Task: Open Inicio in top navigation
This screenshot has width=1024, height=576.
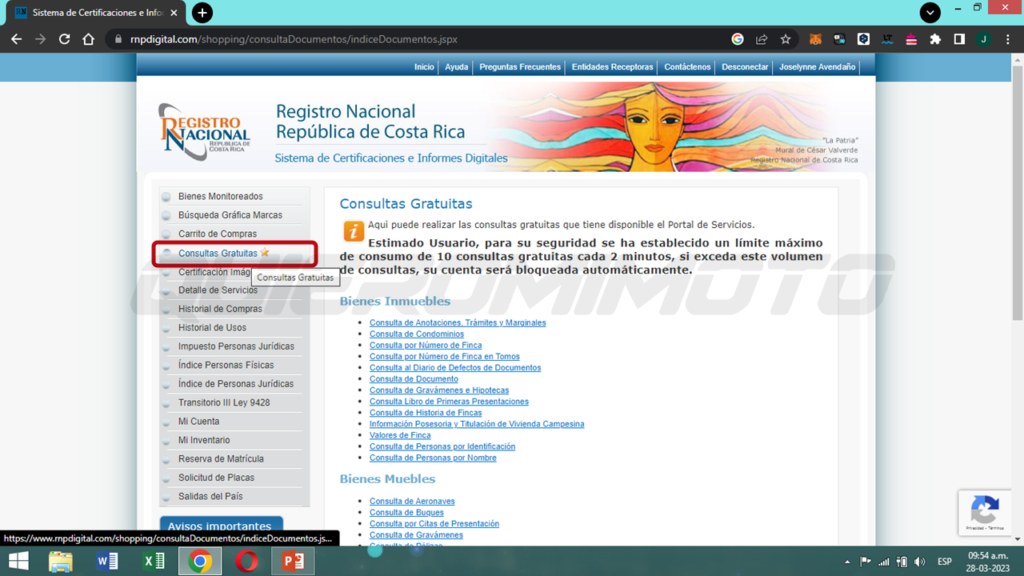Action: (x=424, y=67)
